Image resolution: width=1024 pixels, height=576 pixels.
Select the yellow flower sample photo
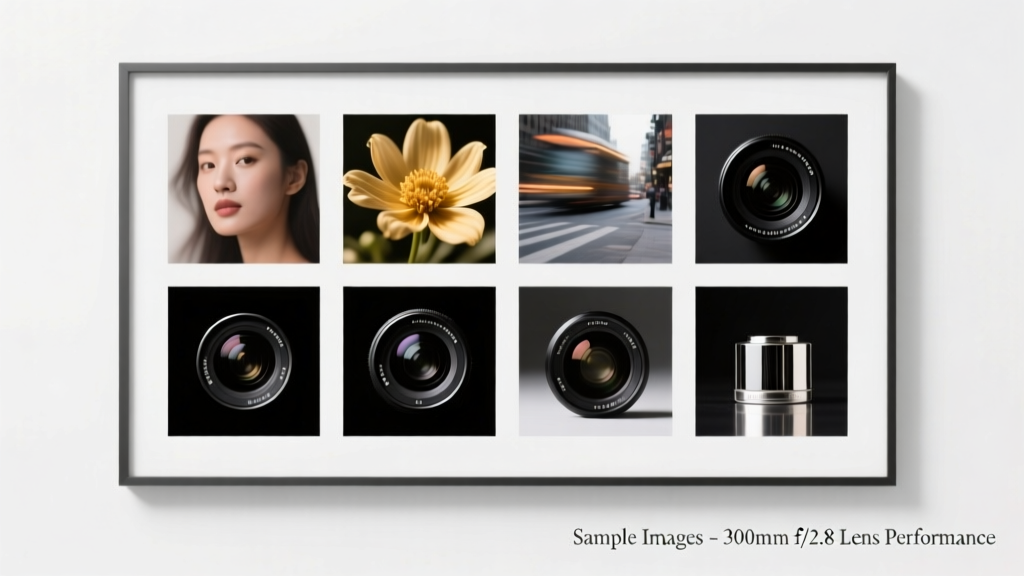click(419, 189)
